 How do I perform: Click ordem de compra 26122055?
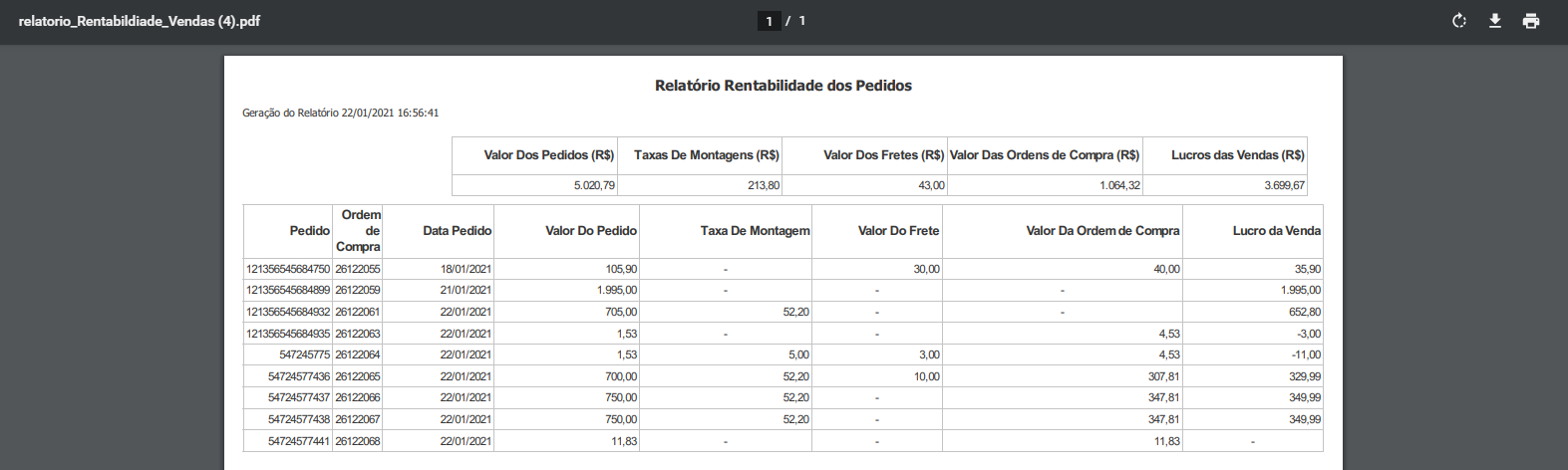click(358, 269)
